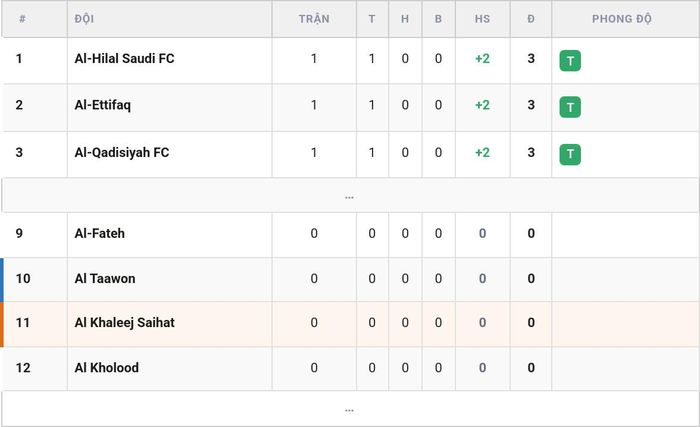Image resolution: width=700 pixels, height=427 pixels.
Task: Click Al-Qadisiyah FC green T form badge
Action: 570,155
